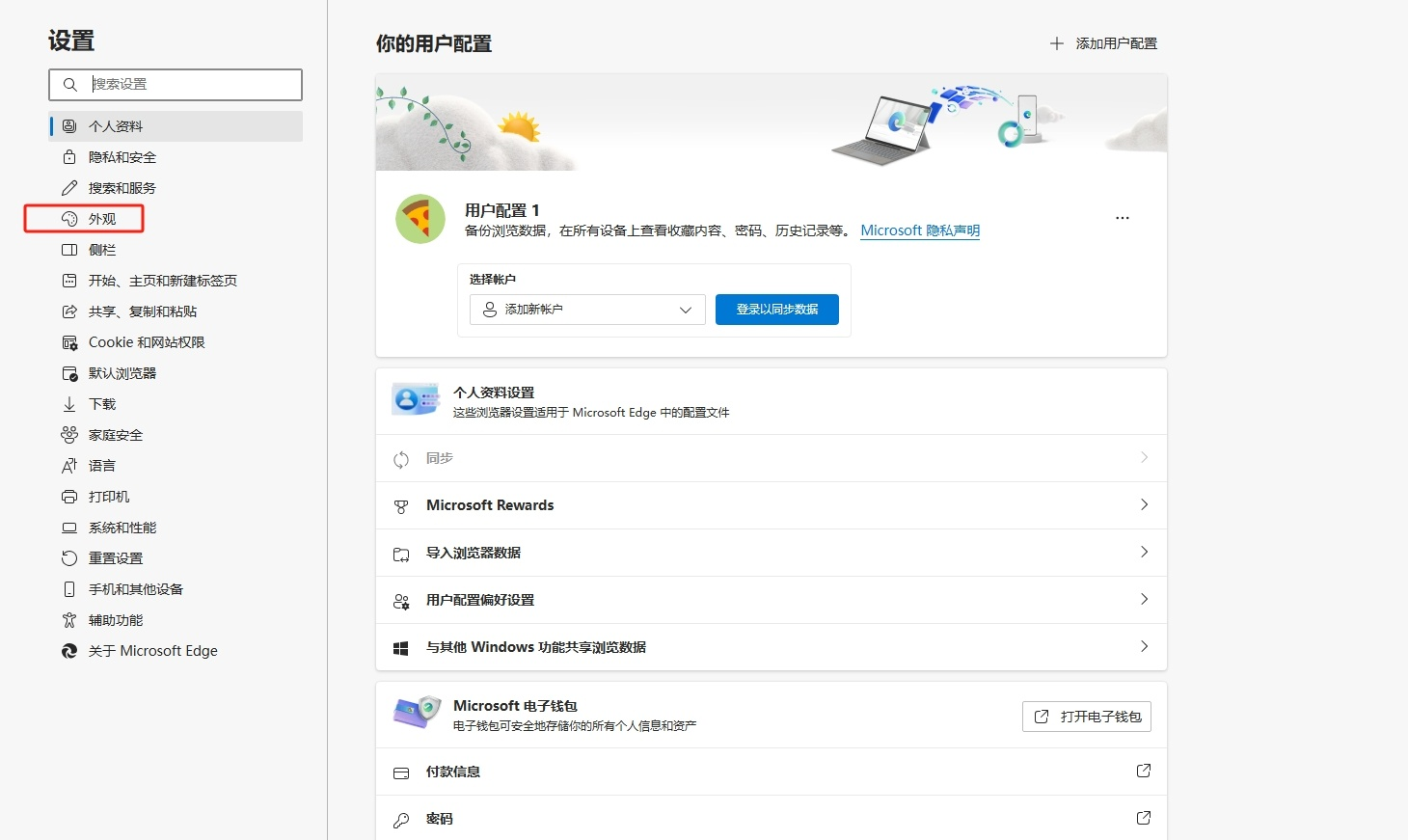Click the trophy icon beside Microsoft Rewards
This screenshot has width=1408, height=840.
(x=401, y=506)
